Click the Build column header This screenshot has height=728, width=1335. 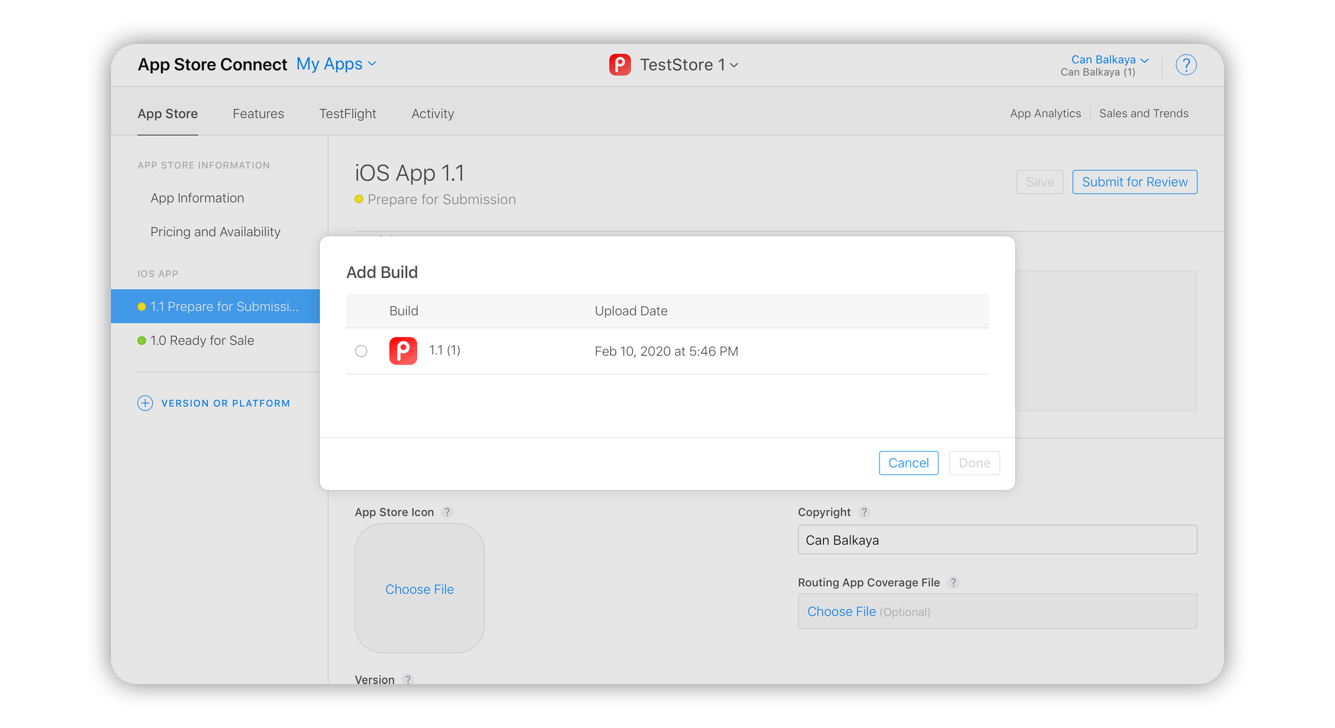click(403, 311)
